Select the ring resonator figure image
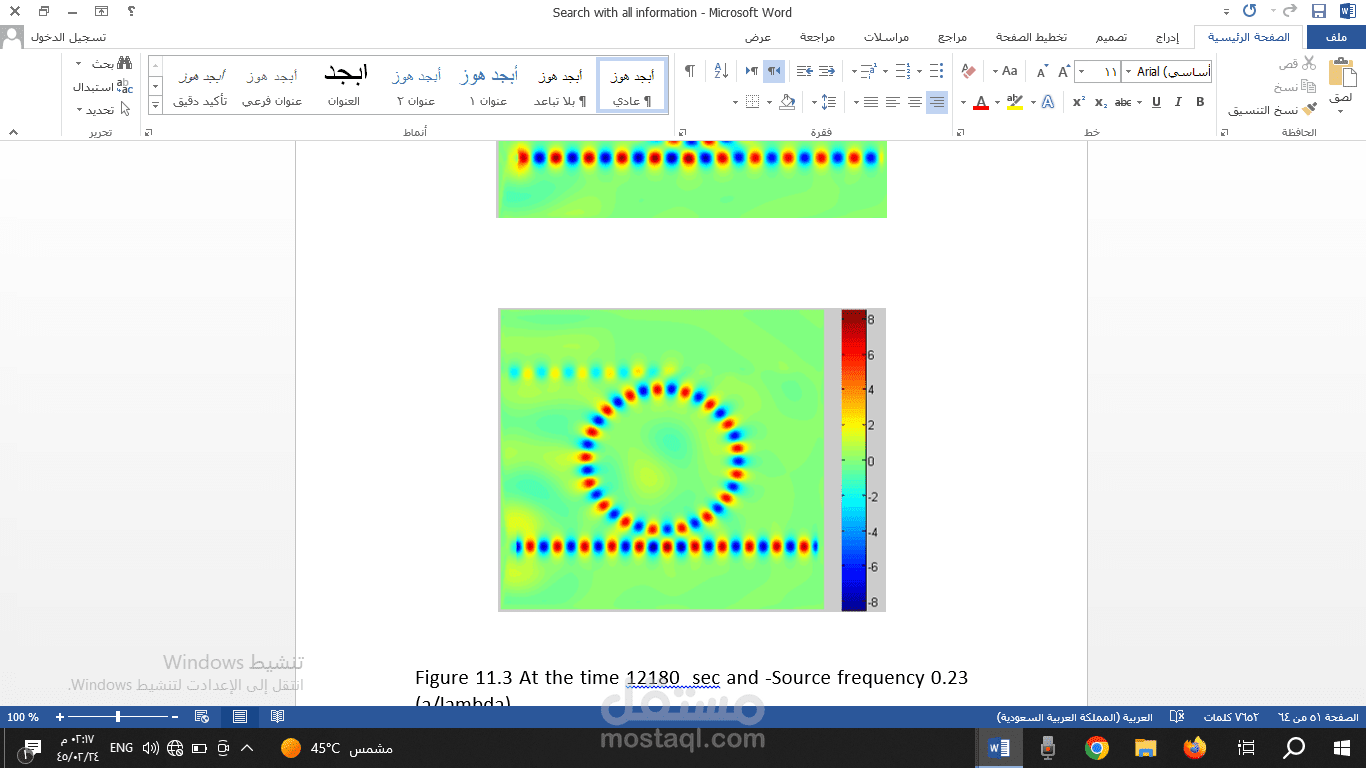The image size is (1366, 768). (692, 460)
